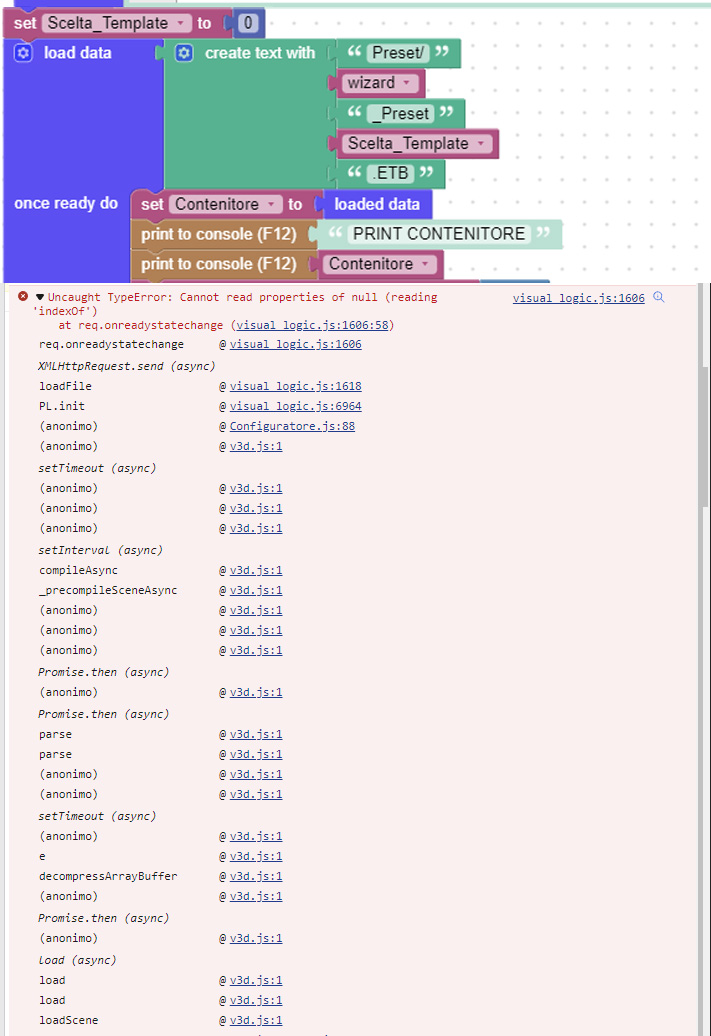This screenshot has height=1036, width=711.
Task: Open v3d.js:1 link for _precompileSceneAsync
Action: [256, 590]
